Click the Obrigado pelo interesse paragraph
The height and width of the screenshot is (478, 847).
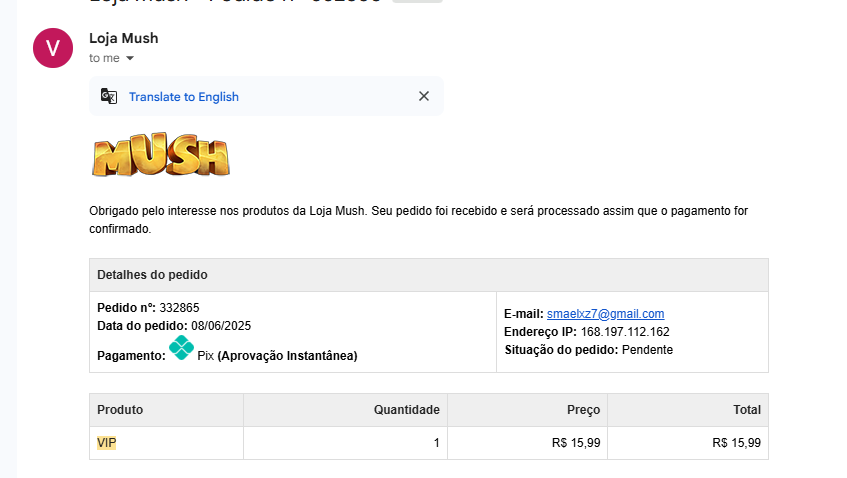(419, 220)
